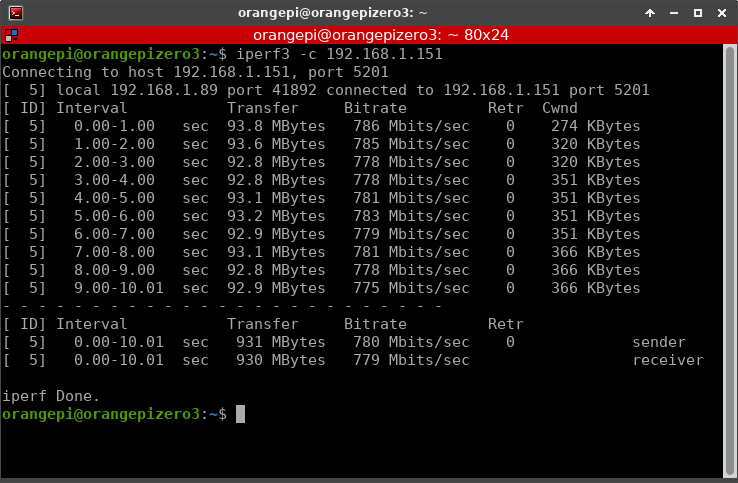738x483 pixels.
Task: Click the terminal's right-edge scrollbar
Action: pos(728,250)
